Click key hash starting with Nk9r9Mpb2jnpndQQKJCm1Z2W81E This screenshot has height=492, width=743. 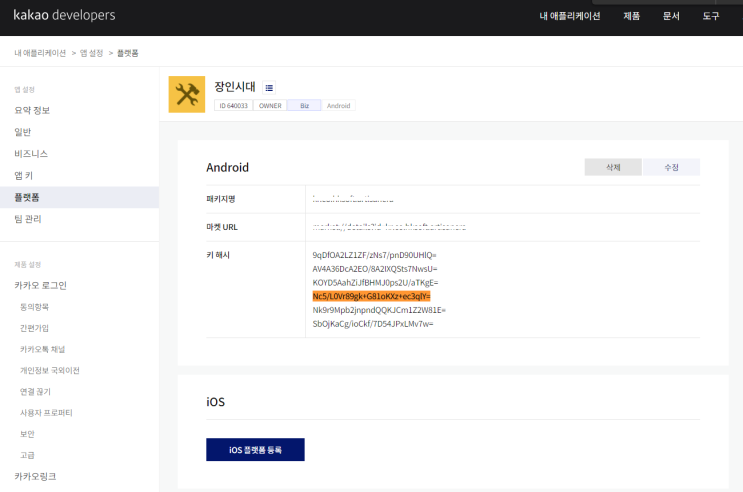point(379,310)
